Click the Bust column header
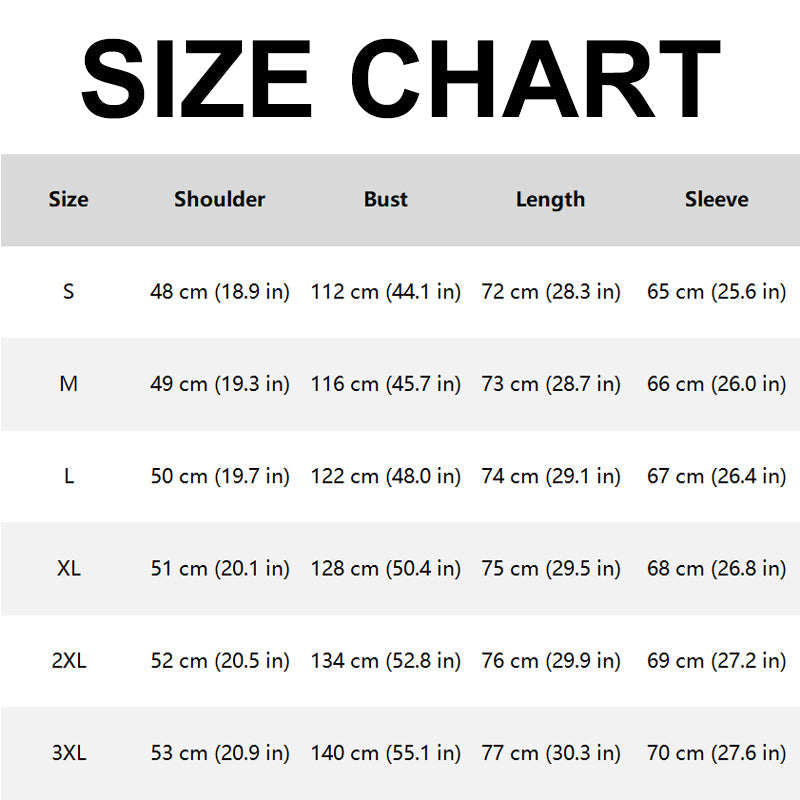Image resolution: width=800 pixels, height=800 pixels. [386, 199]
